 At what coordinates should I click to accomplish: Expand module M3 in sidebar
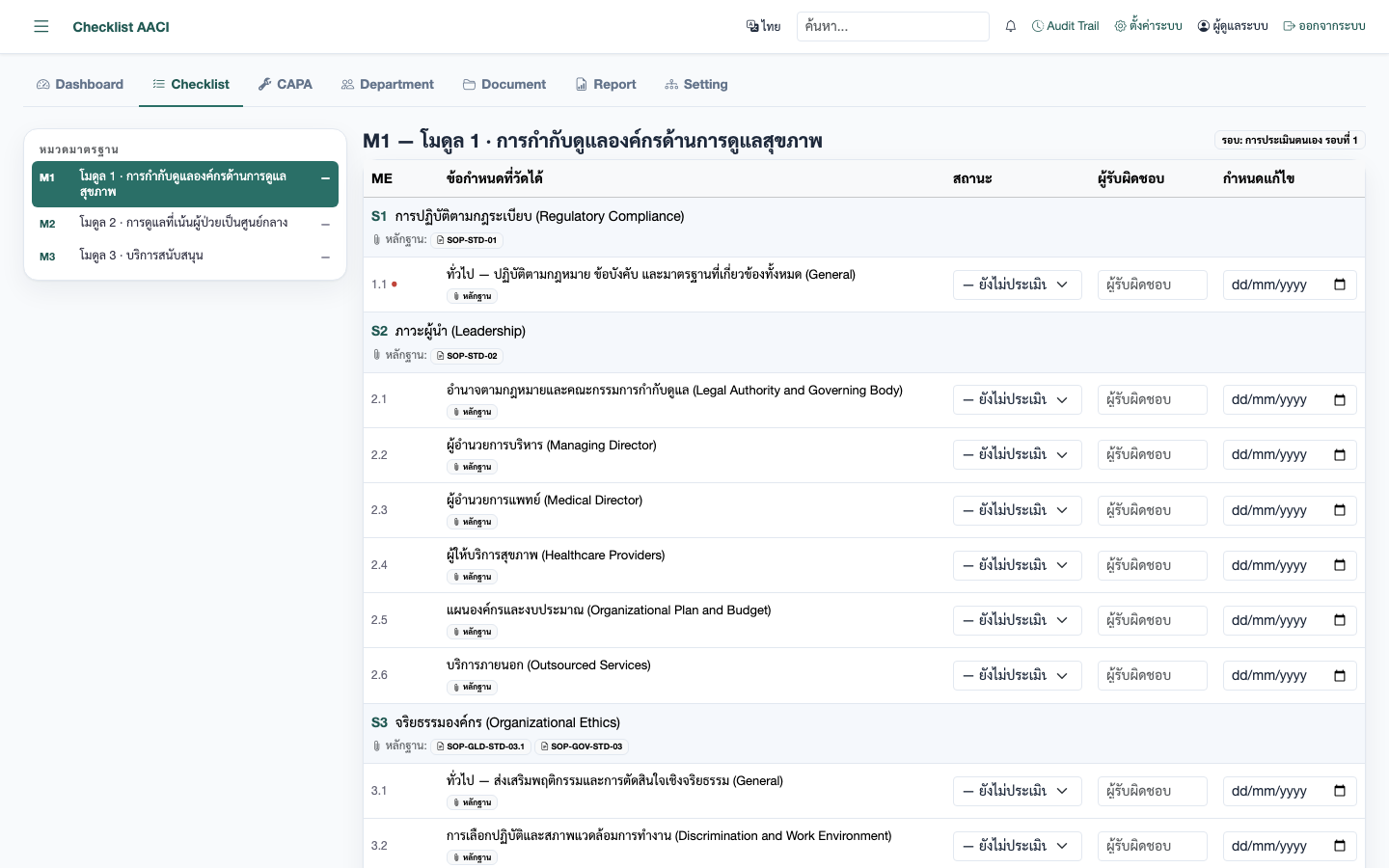[x=185, y=257]
